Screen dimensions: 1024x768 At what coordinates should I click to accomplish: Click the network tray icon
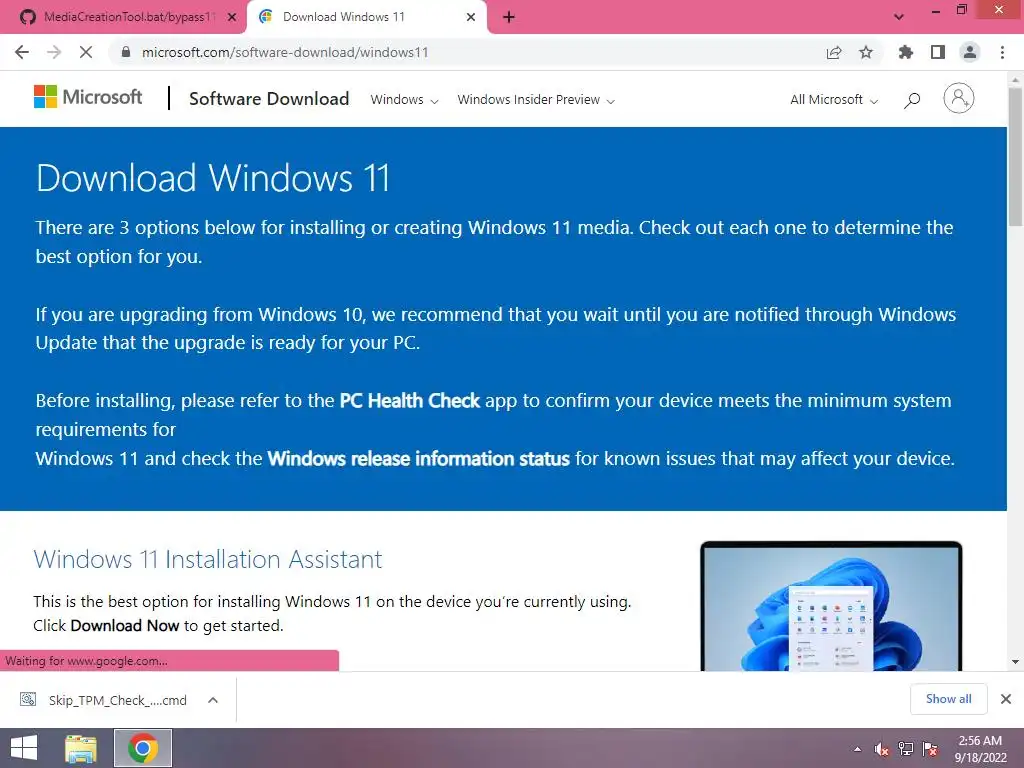tap(906, 749)
